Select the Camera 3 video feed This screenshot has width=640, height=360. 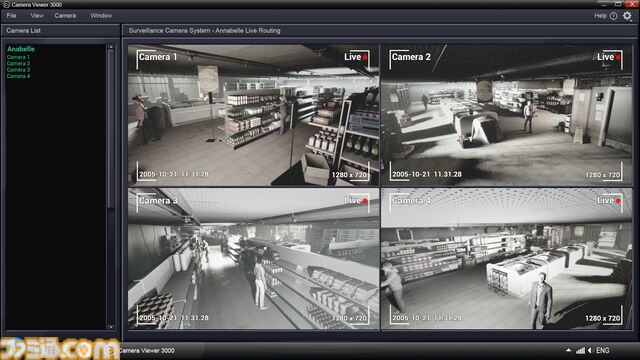(x=253, y=259)
